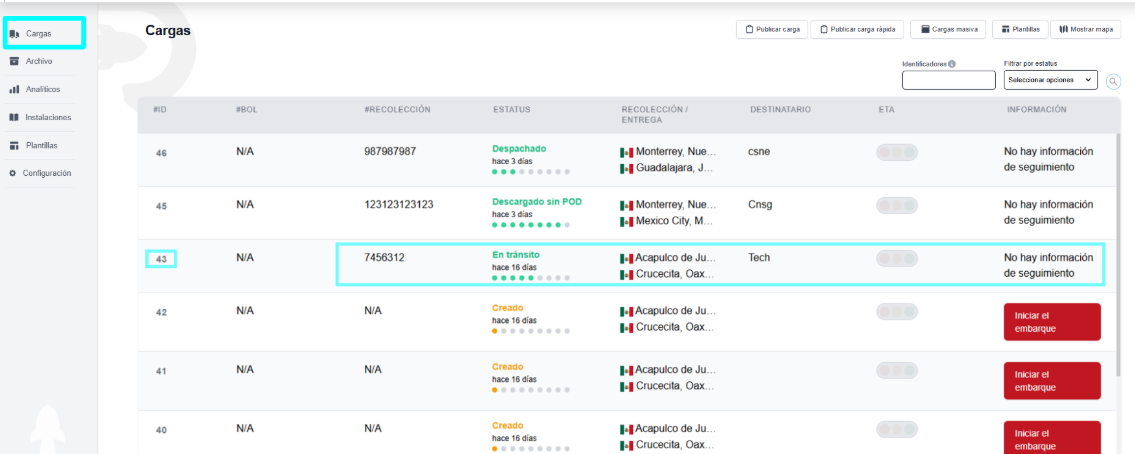The width and height of the screenshot is (1135, 454).
Task: Click the Archivo box icon in sidebar
Action: coord(14,61)
